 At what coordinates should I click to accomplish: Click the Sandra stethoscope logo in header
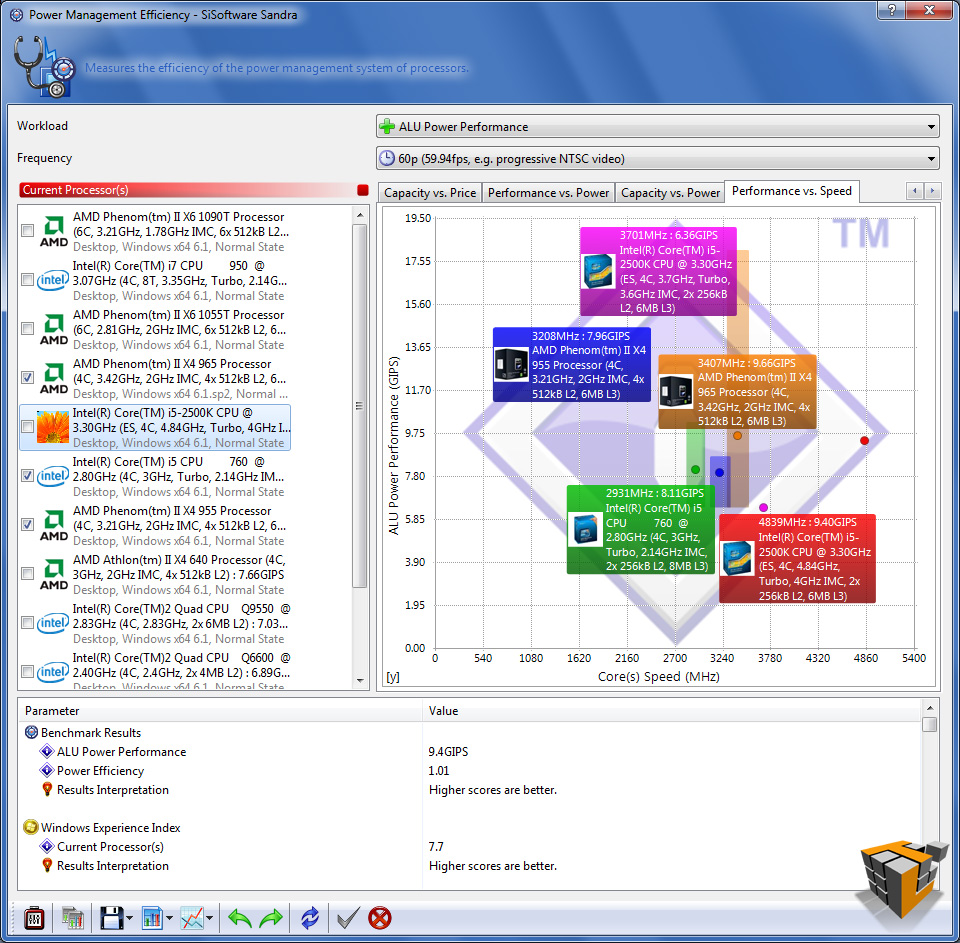(44, 66)
